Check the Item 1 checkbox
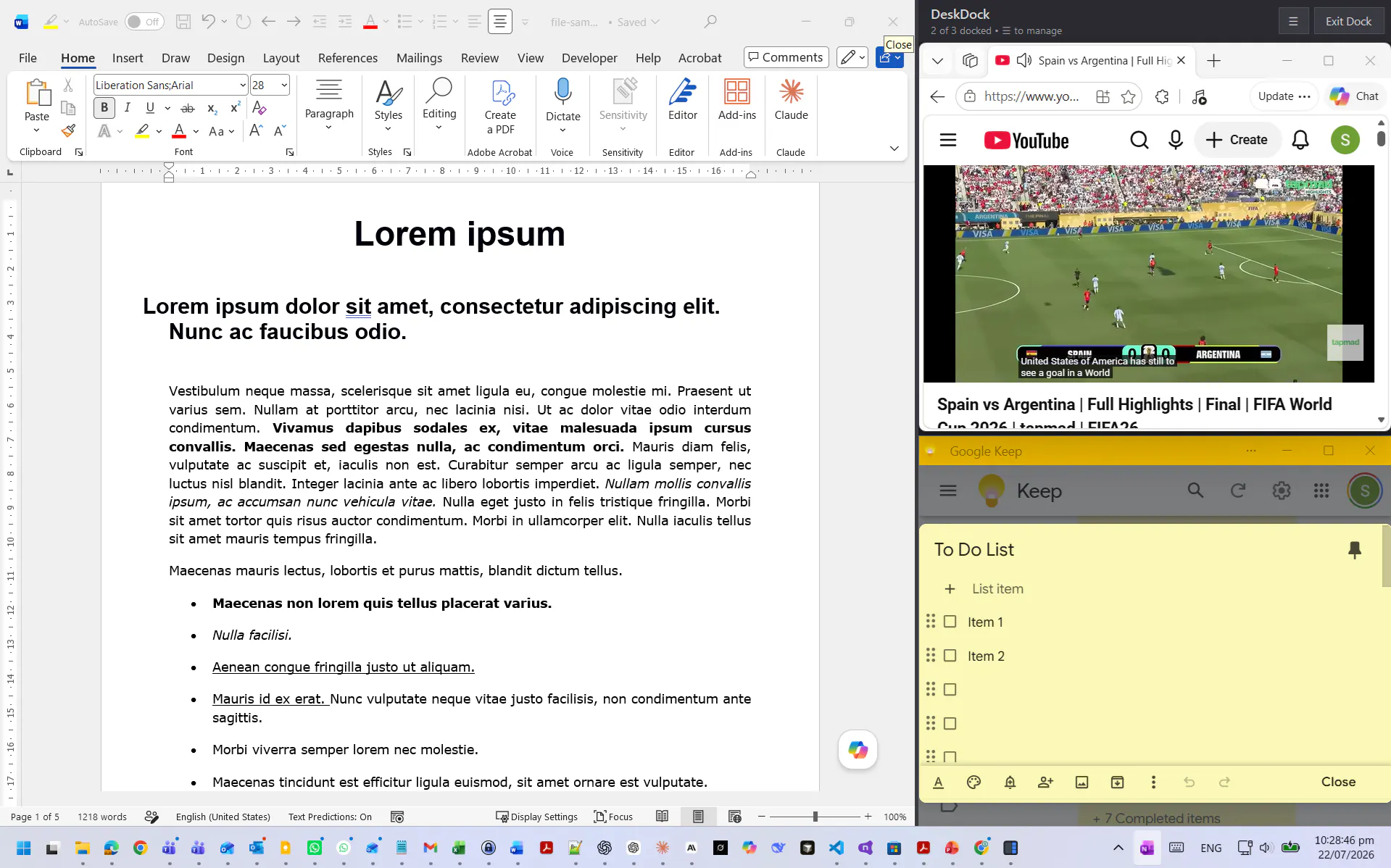The height and width of the screenshot is (868, 1391). [950, 622]
